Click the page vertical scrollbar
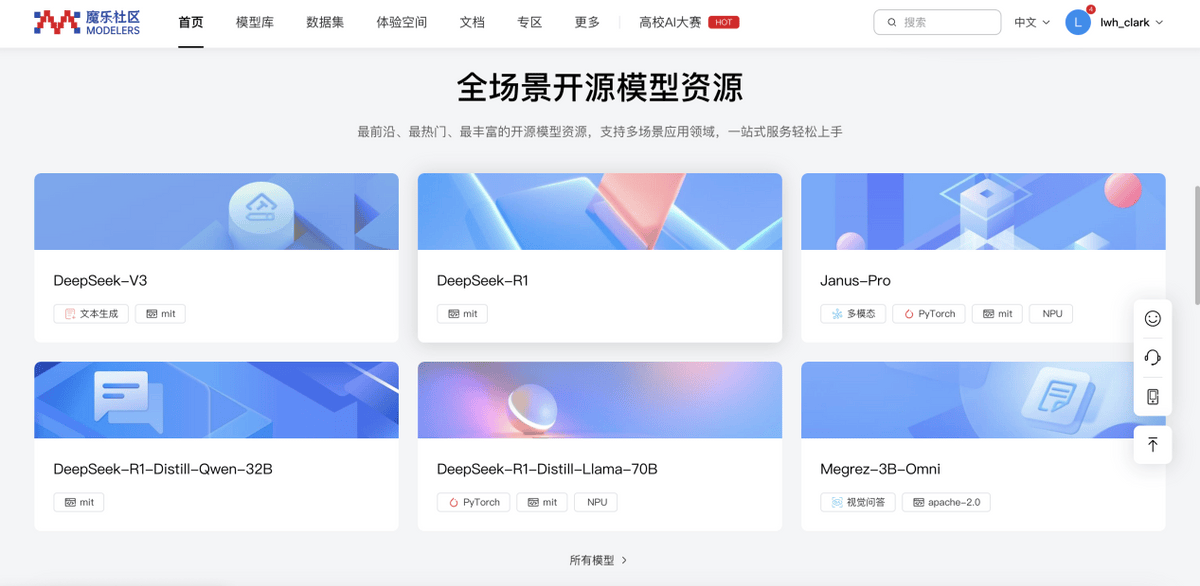1200x586 pixels. click(1196, 245)
